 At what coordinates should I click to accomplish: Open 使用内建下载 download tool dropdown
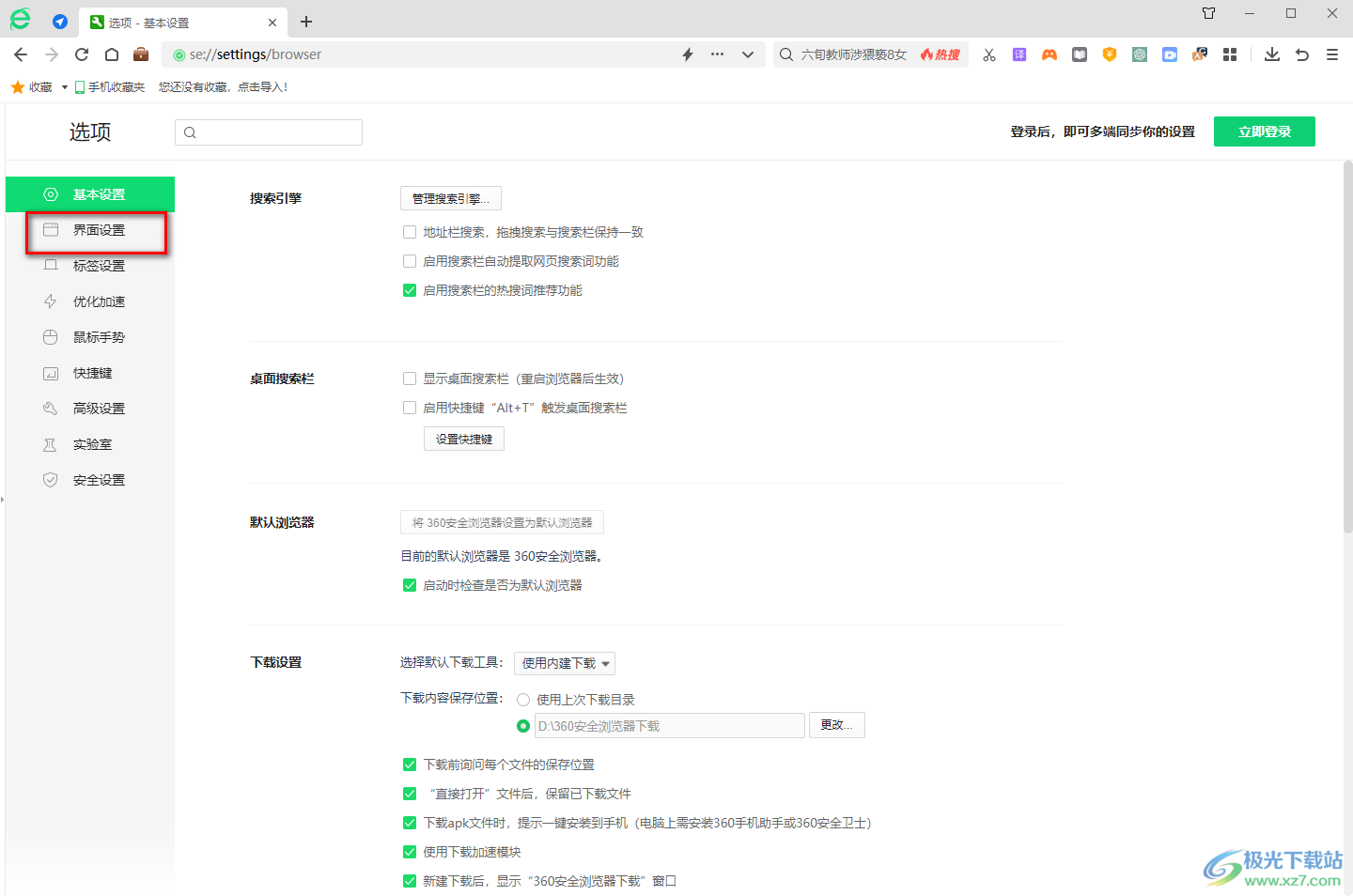tap(565, 663)
